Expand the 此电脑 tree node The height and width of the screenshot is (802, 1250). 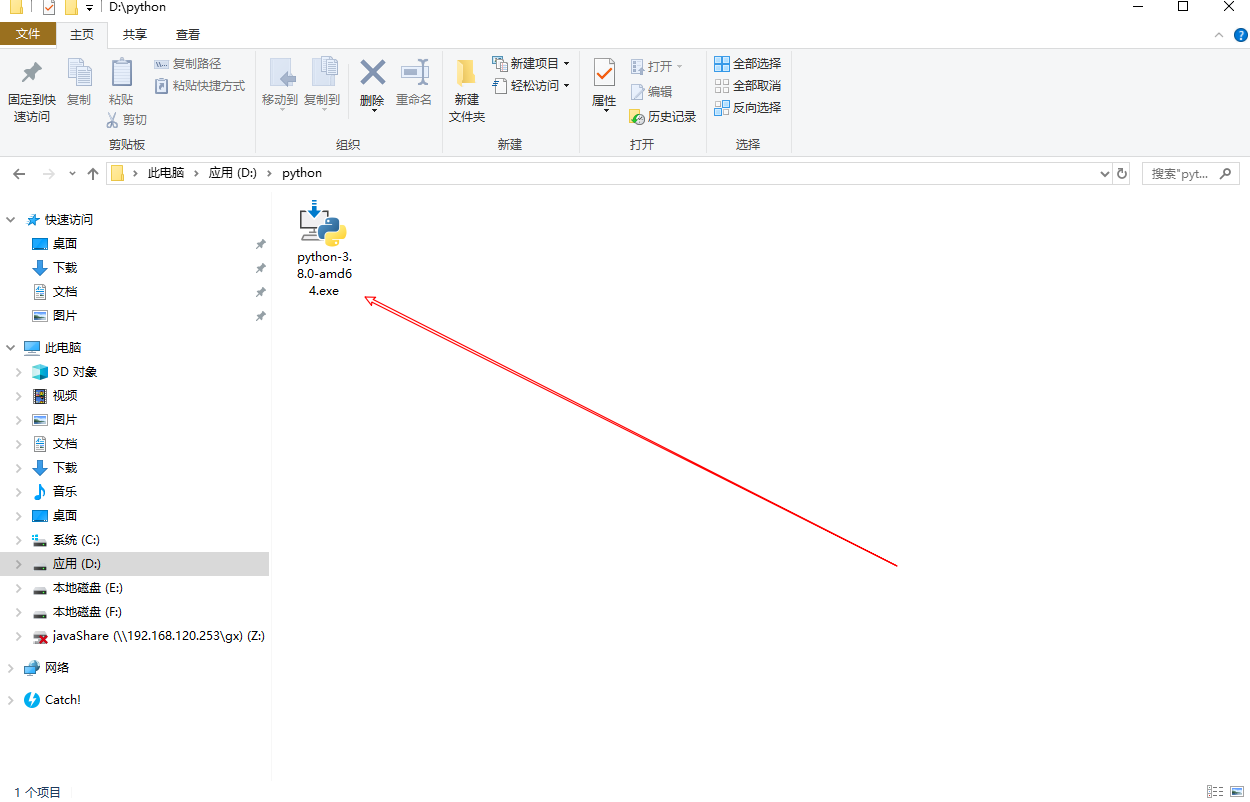coord(10,347)
